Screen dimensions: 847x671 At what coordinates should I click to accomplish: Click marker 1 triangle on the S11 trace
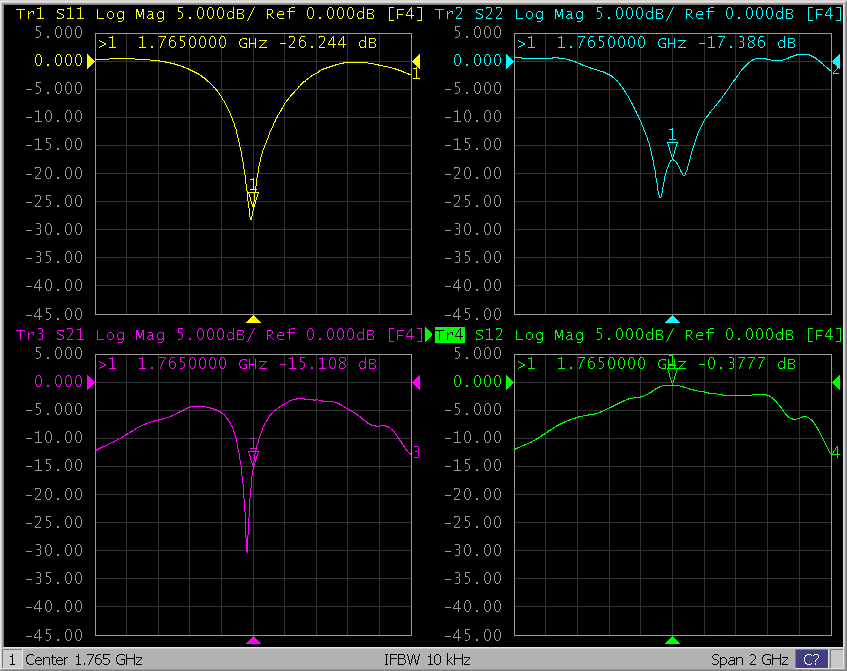(253, 200)
